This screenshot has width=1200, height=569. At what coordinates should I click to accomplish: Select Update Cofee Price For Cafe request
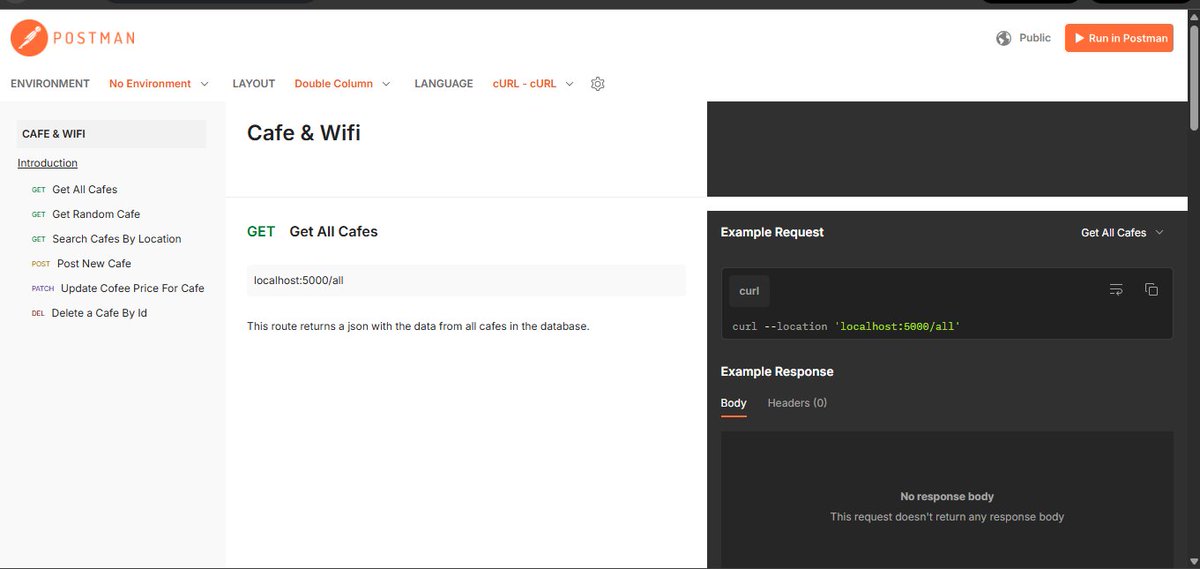(x=132, y=288)
